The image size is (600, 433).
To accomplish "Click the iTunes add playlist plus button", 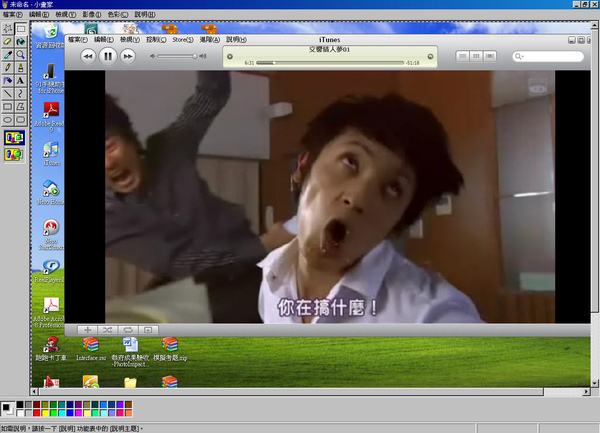I will click(x=87, y=330).
